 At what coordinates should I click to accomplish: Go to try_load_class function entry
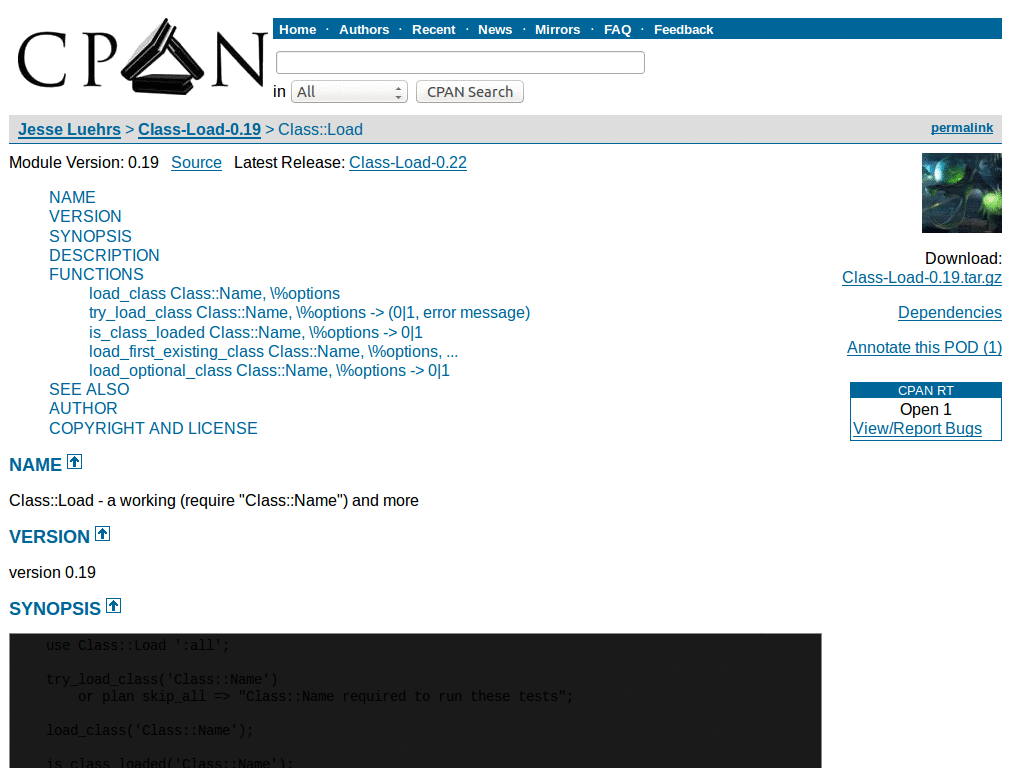click(x=310, y=312)
